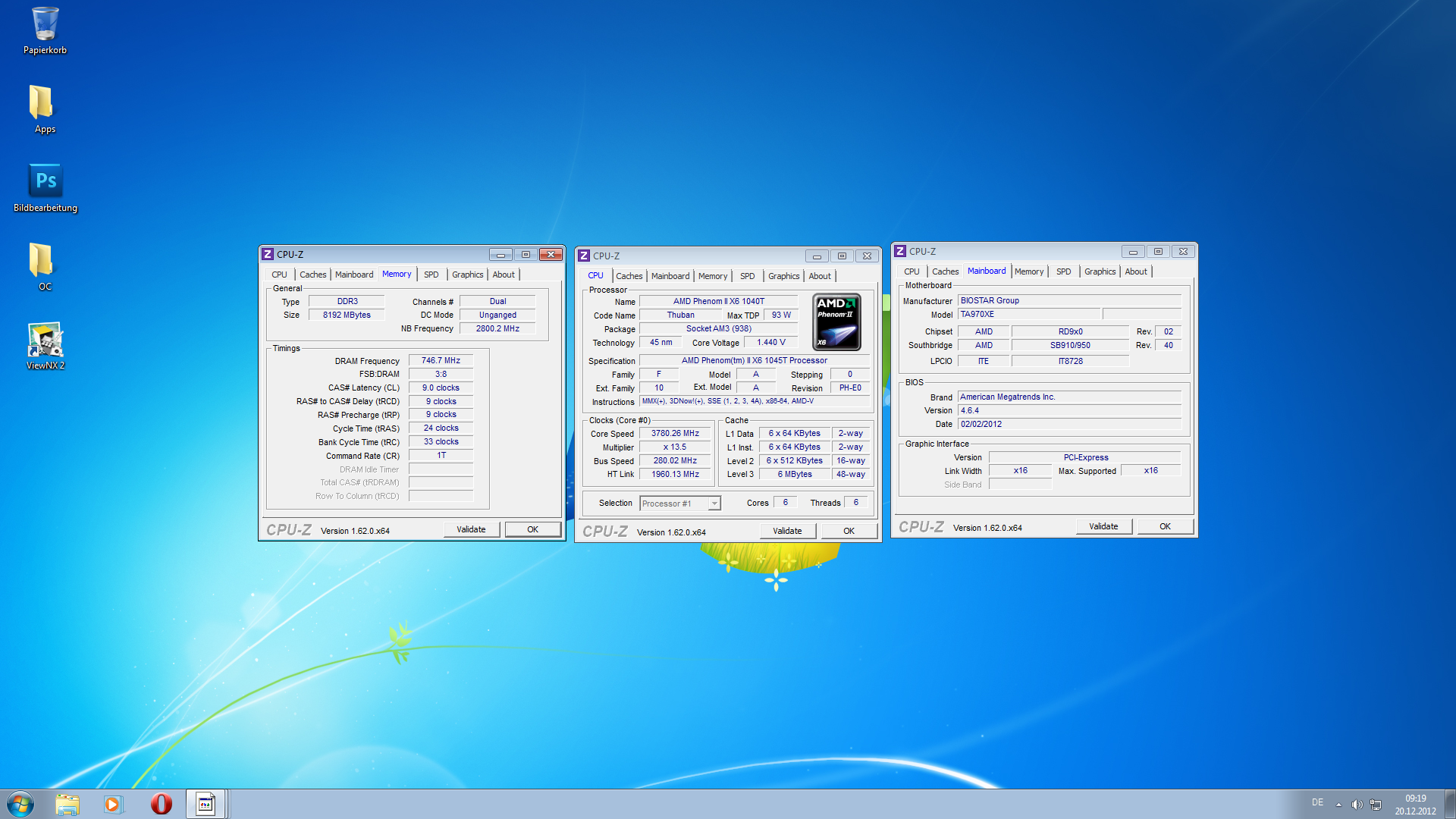This screenshot has width=1456, height=819.
Task: Click OK in the Mainboard window
Action: coord(1165,526)
